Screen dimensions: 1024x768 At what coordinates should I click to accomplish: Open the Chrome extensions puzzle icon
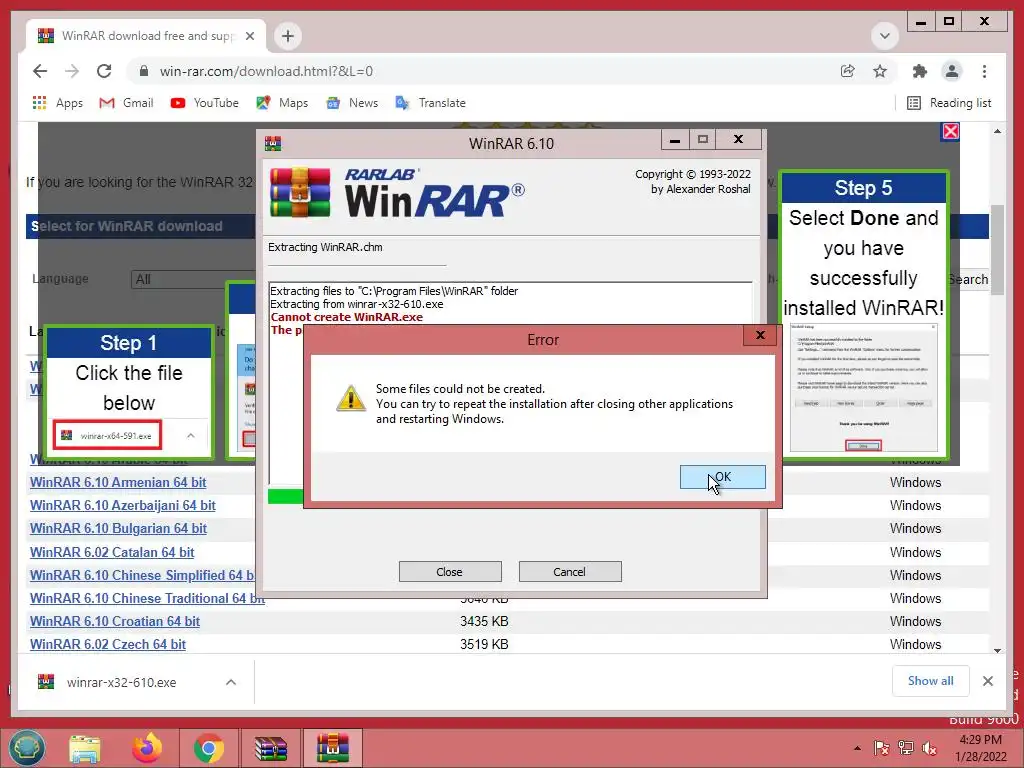920,71
